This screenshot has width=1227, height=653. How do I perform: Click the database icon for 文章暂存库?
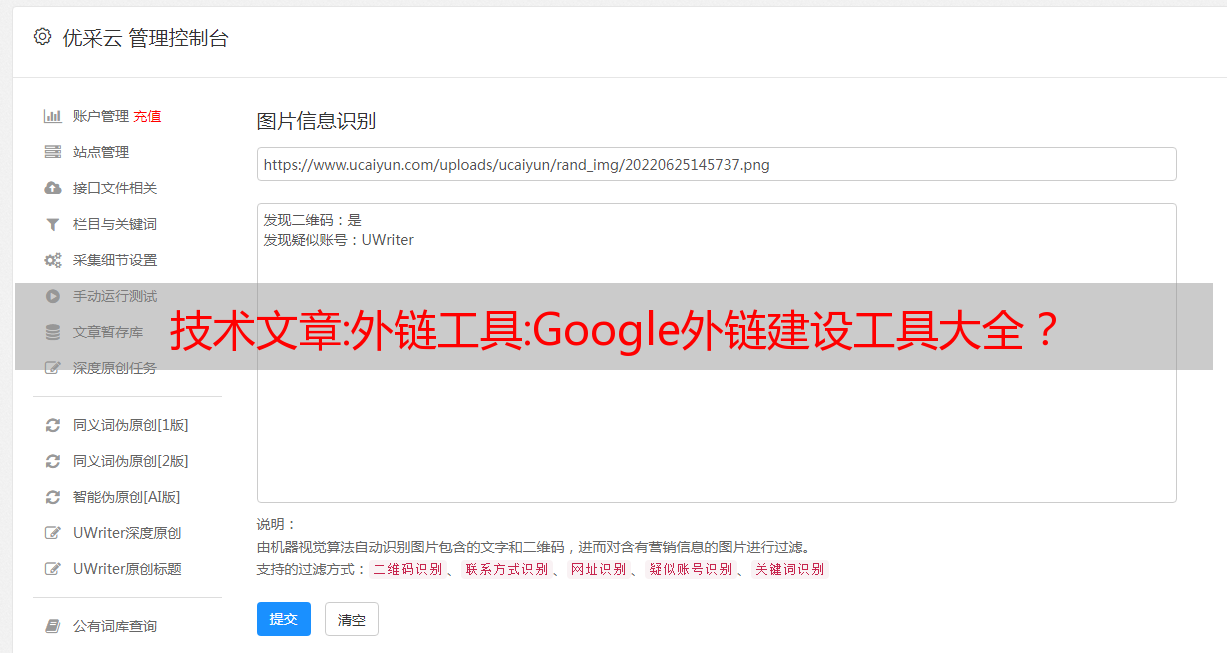coord(53,332)
